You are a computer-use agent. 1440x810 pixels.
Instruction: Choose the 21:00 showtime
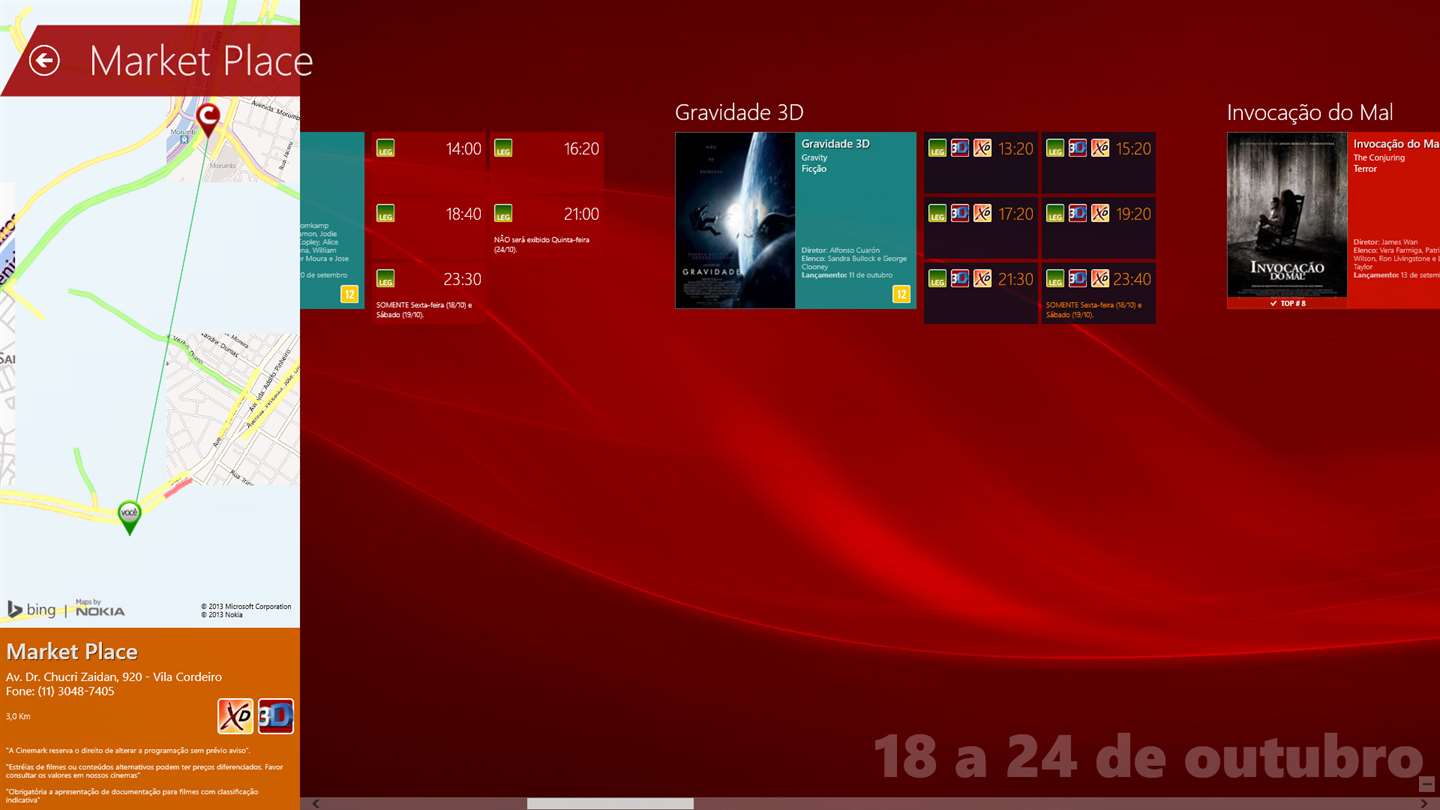tap(546, 227)
